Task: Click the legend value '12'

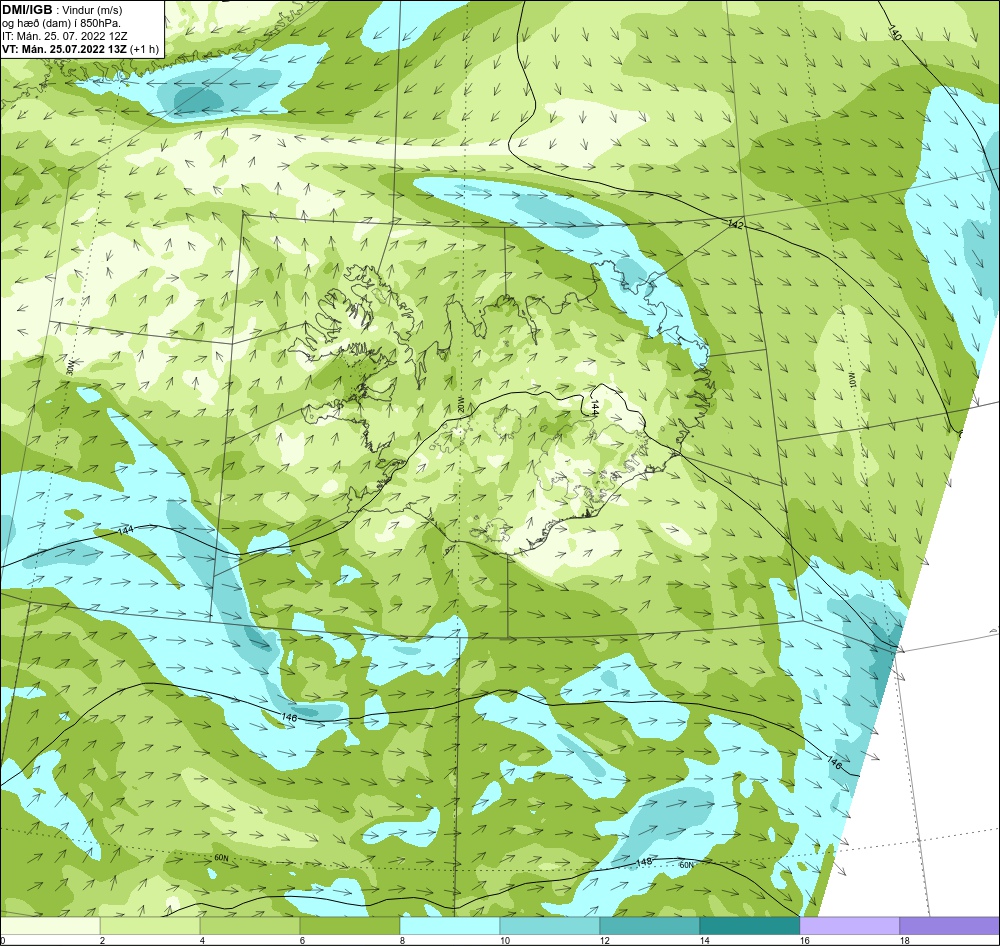Action: coord(605,940)
